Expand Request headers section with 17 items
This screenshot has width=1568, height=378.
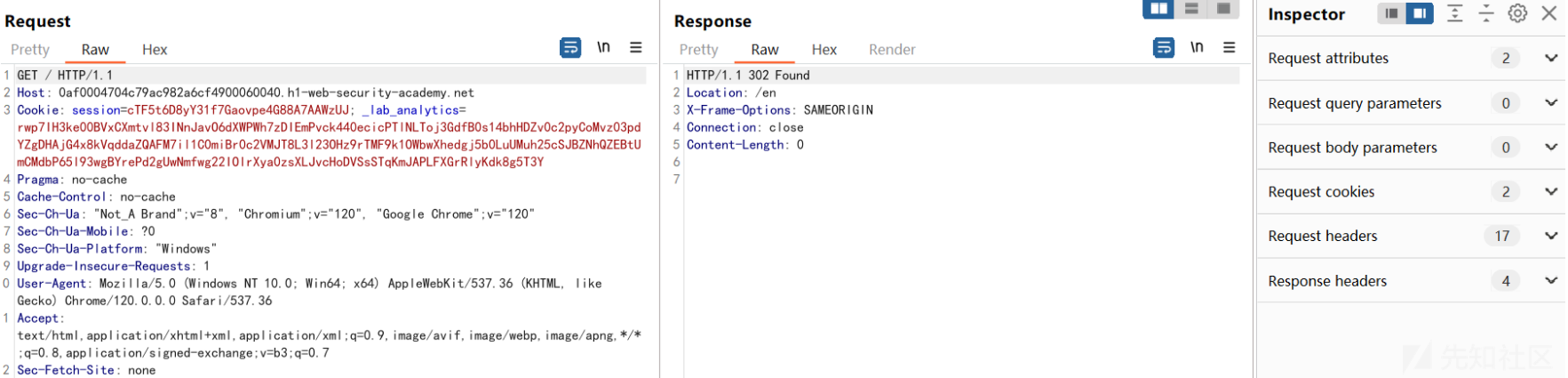pyautogui.click(x=1411, y=236)
